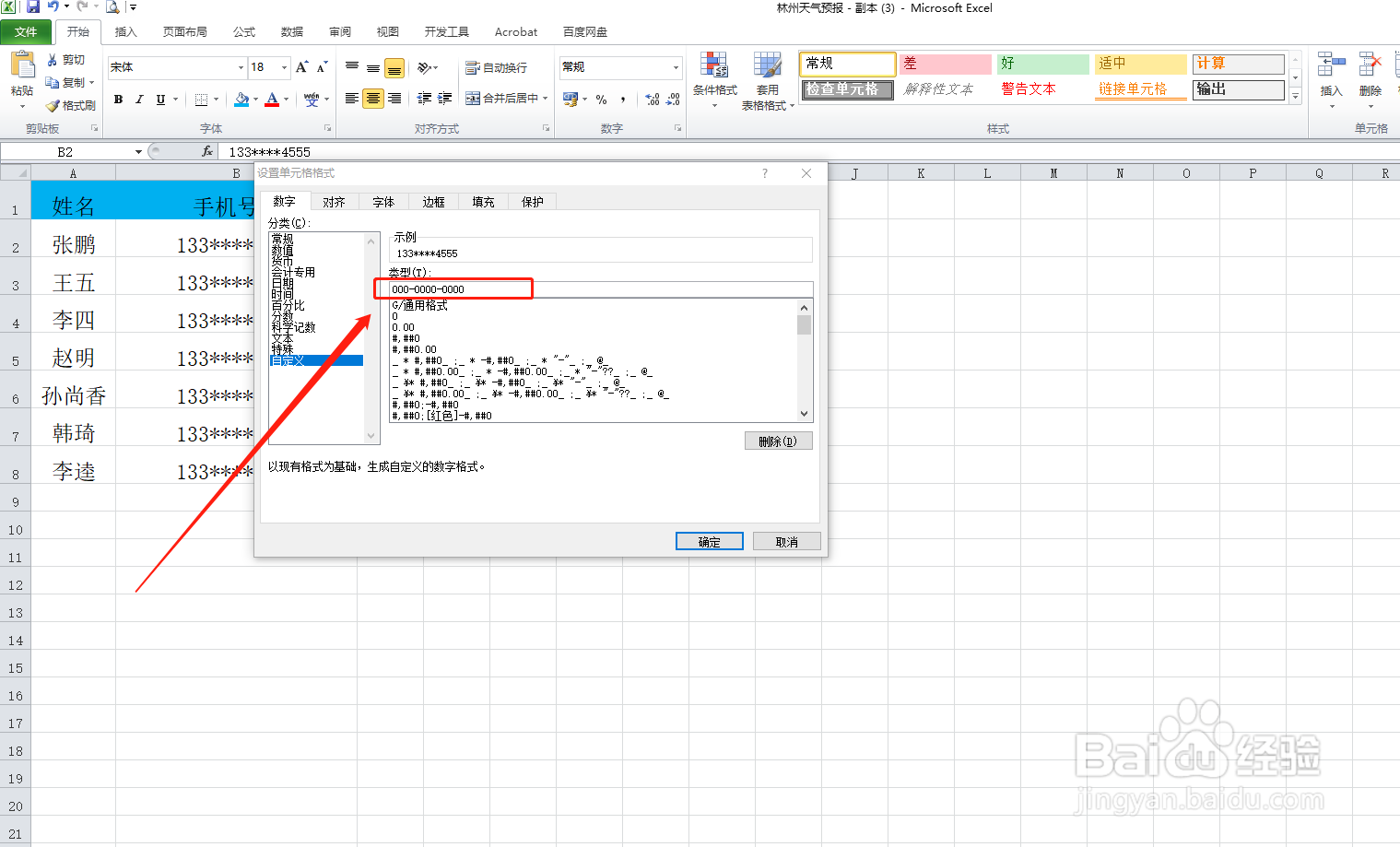Image resolution: width=1400 pixels, height=847 pixels.
Task: Toggle Italic formatting
Action: (139, 100)
